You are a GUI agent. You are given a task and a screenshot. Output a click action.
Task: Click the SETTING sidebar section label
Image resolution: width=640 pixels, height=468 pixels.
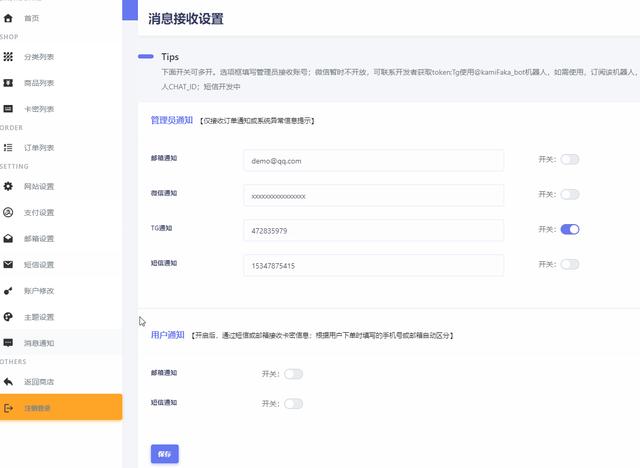pyautogui.click(x=14, y=166)
